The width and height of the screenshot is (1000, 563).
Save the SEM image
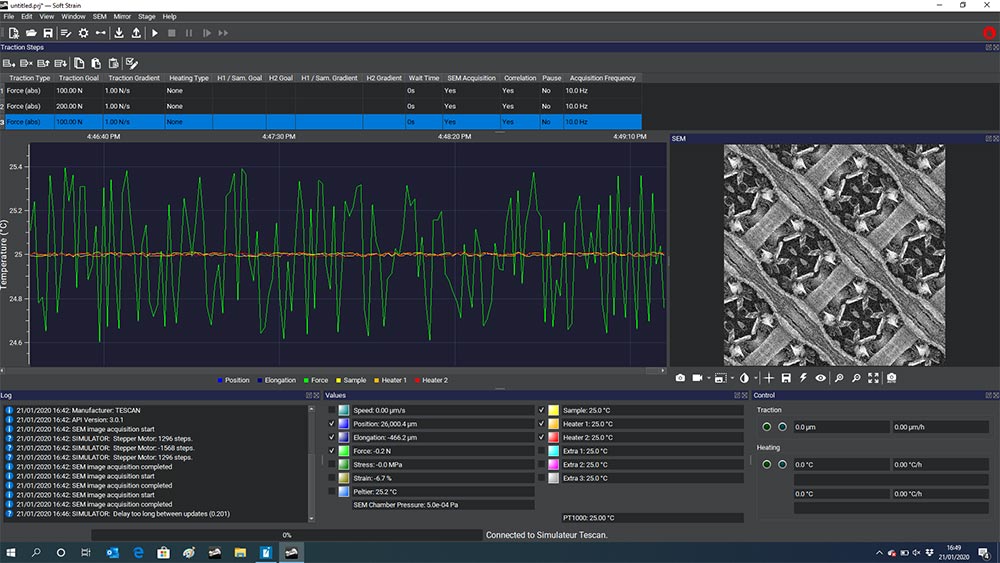click(x=786, y=378)
